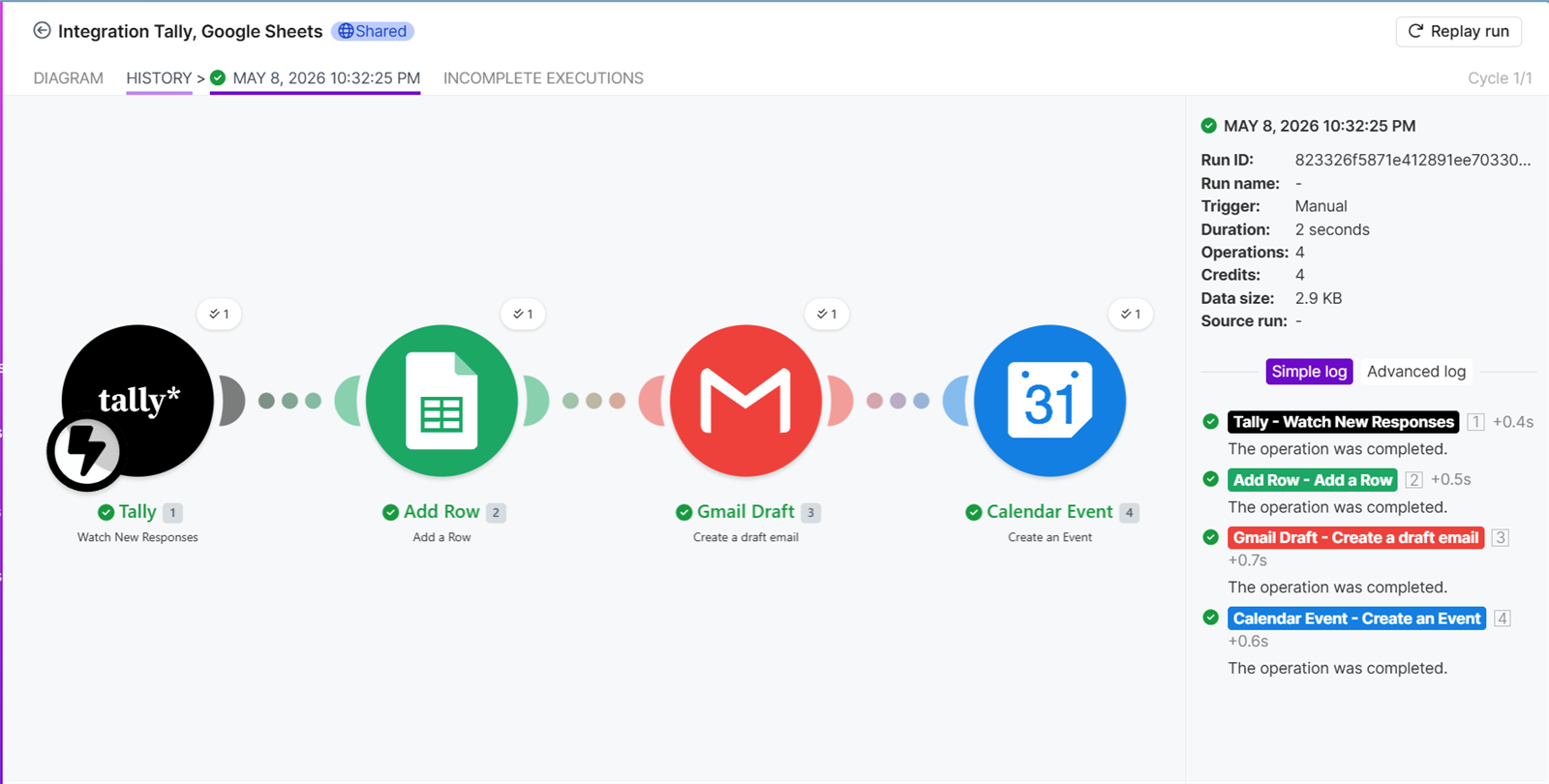Screen dimensions: 1549x784
Task: Click the success check on Gmail Draft log entry
Action: point(1210,536)
